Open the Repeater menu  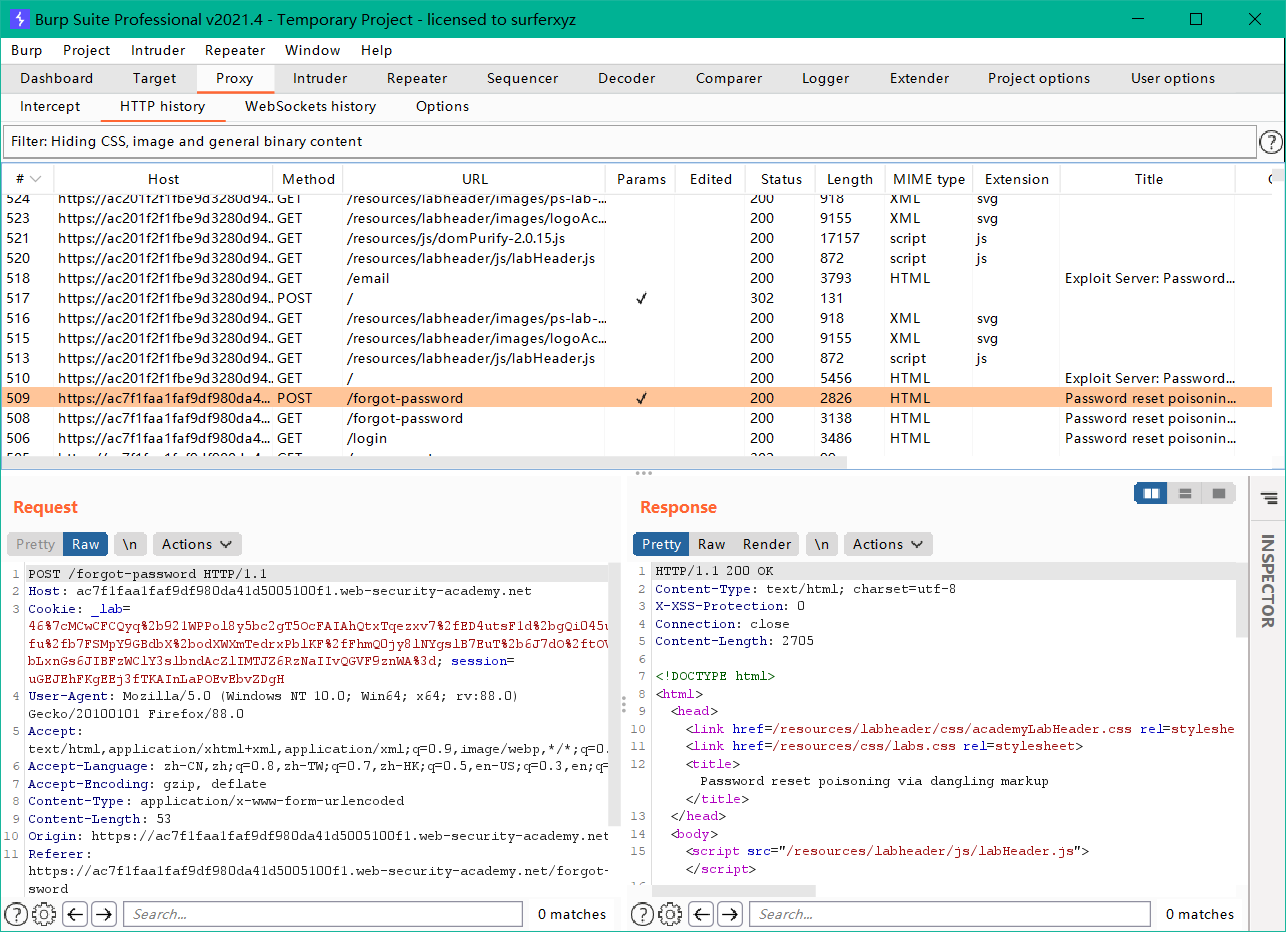(x=235, y=50)
